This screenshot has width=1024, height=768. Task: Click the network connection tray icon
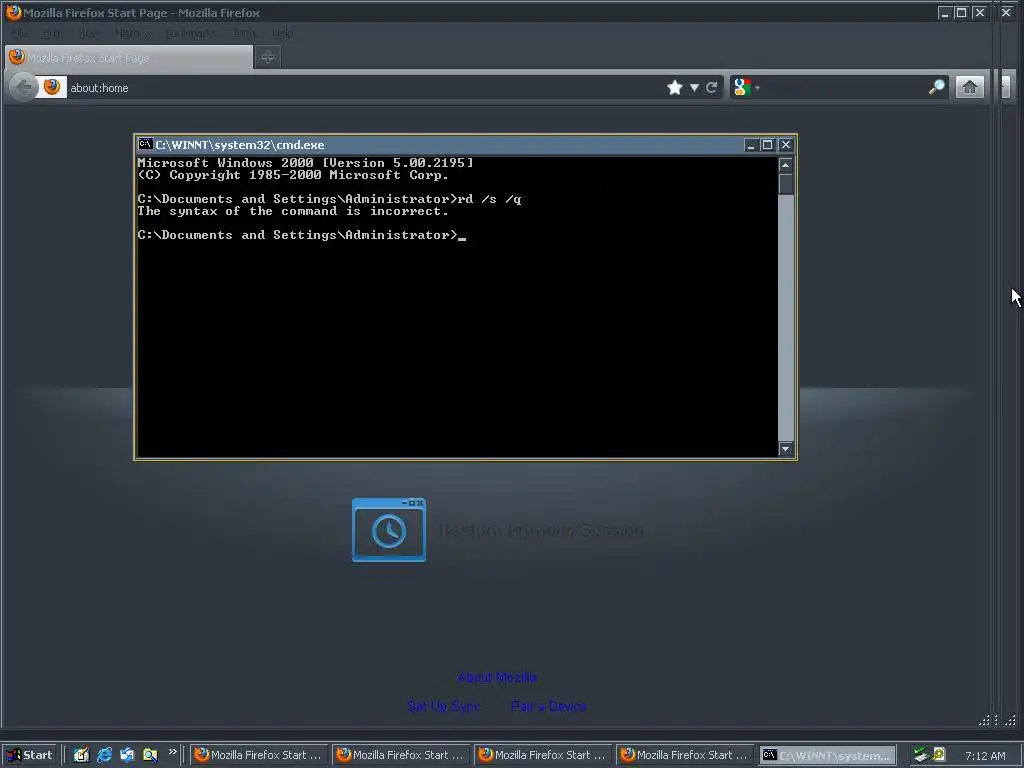click(921, 755)
